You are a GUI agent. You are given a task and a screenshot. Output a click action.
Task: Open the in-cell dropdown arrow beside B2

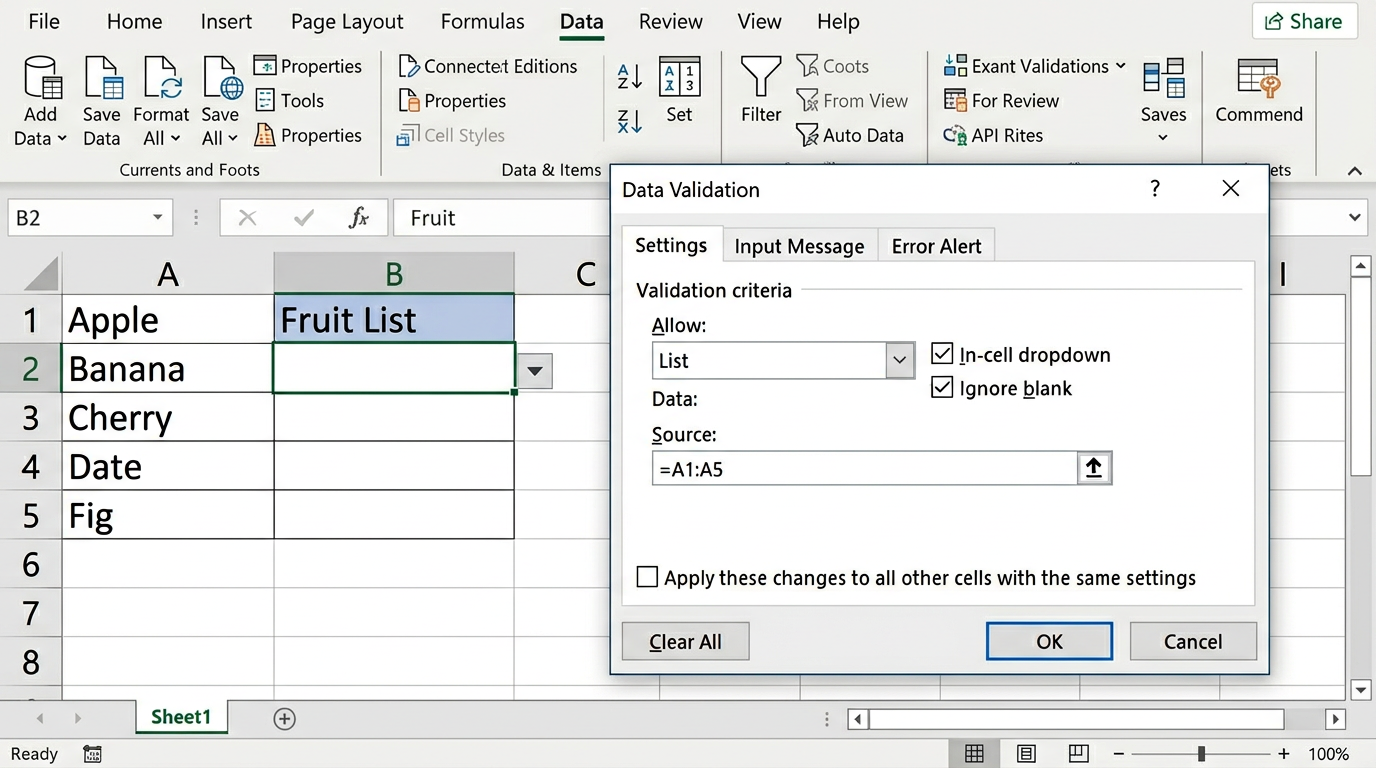pyautogui.click(x=534, y=371)
